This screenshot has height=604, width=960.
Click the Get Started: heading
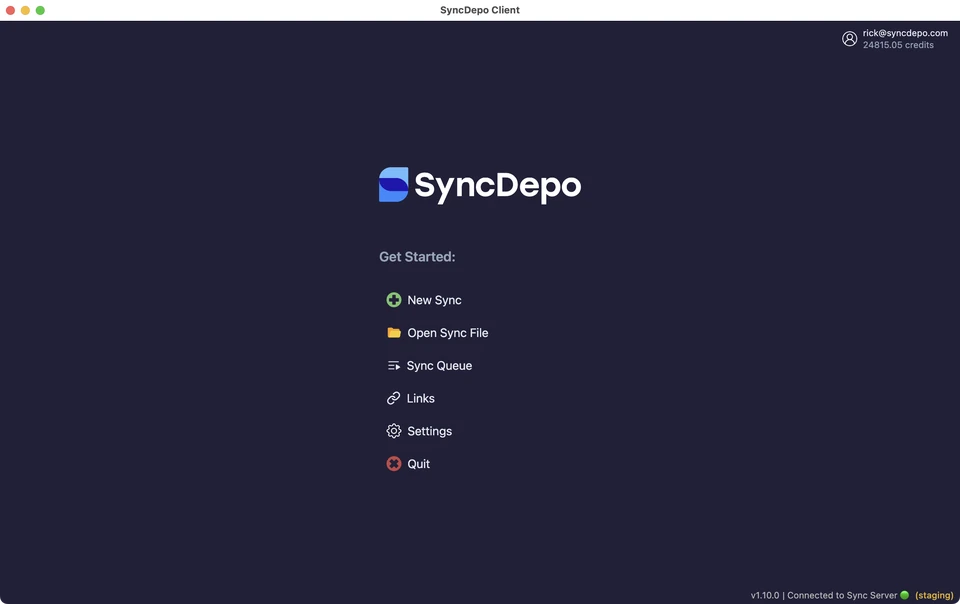pyautogui.click(x=417, y=257)
